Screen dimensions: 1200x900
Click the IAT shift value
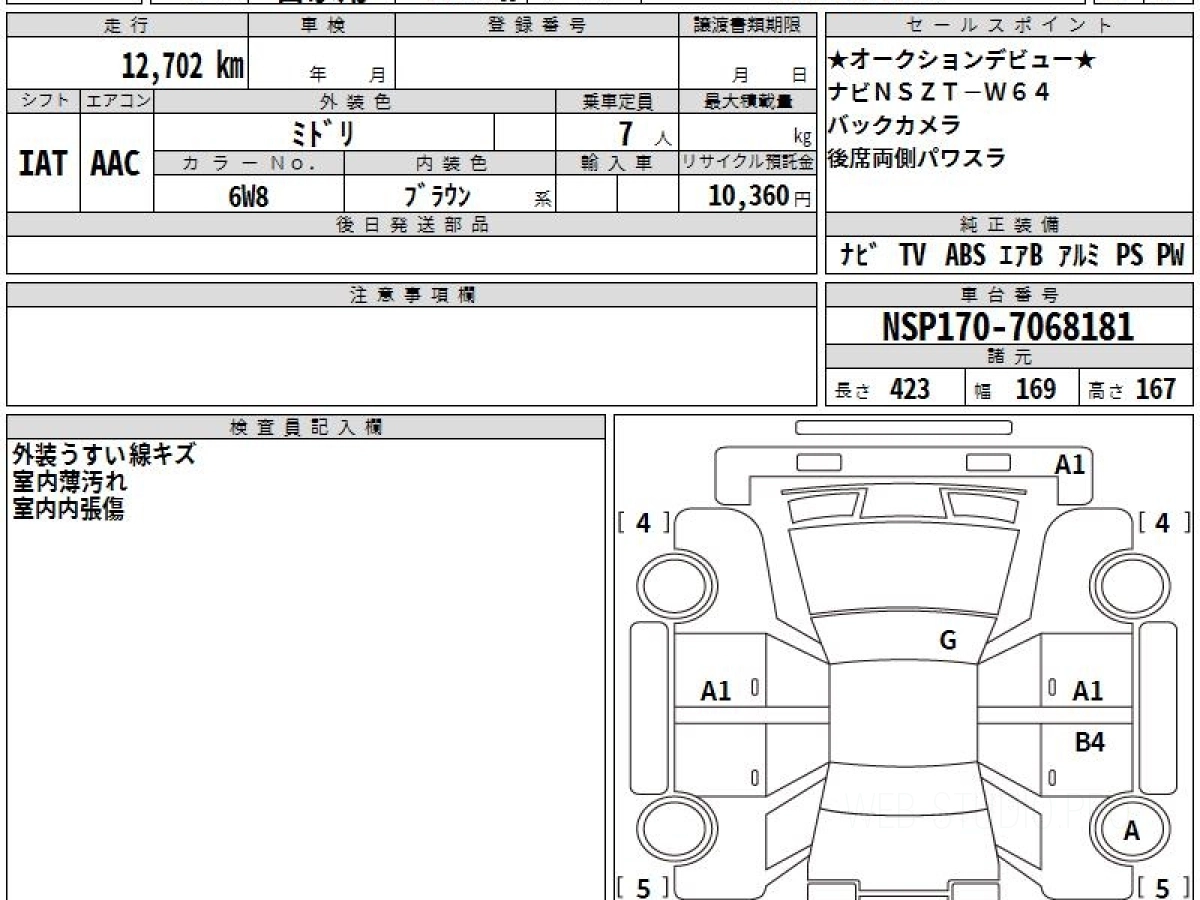[43, 163]
